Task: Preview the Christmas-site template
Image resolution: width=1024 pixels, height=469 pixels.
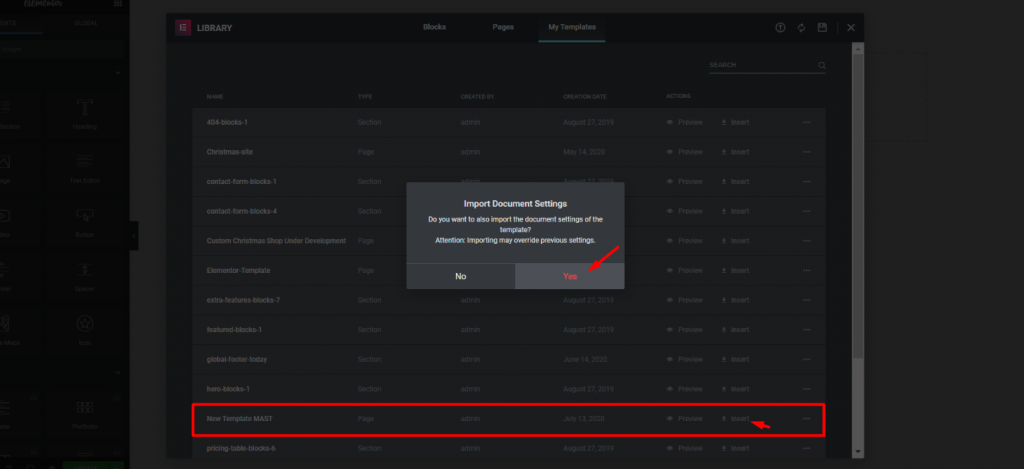Action: 685,152
